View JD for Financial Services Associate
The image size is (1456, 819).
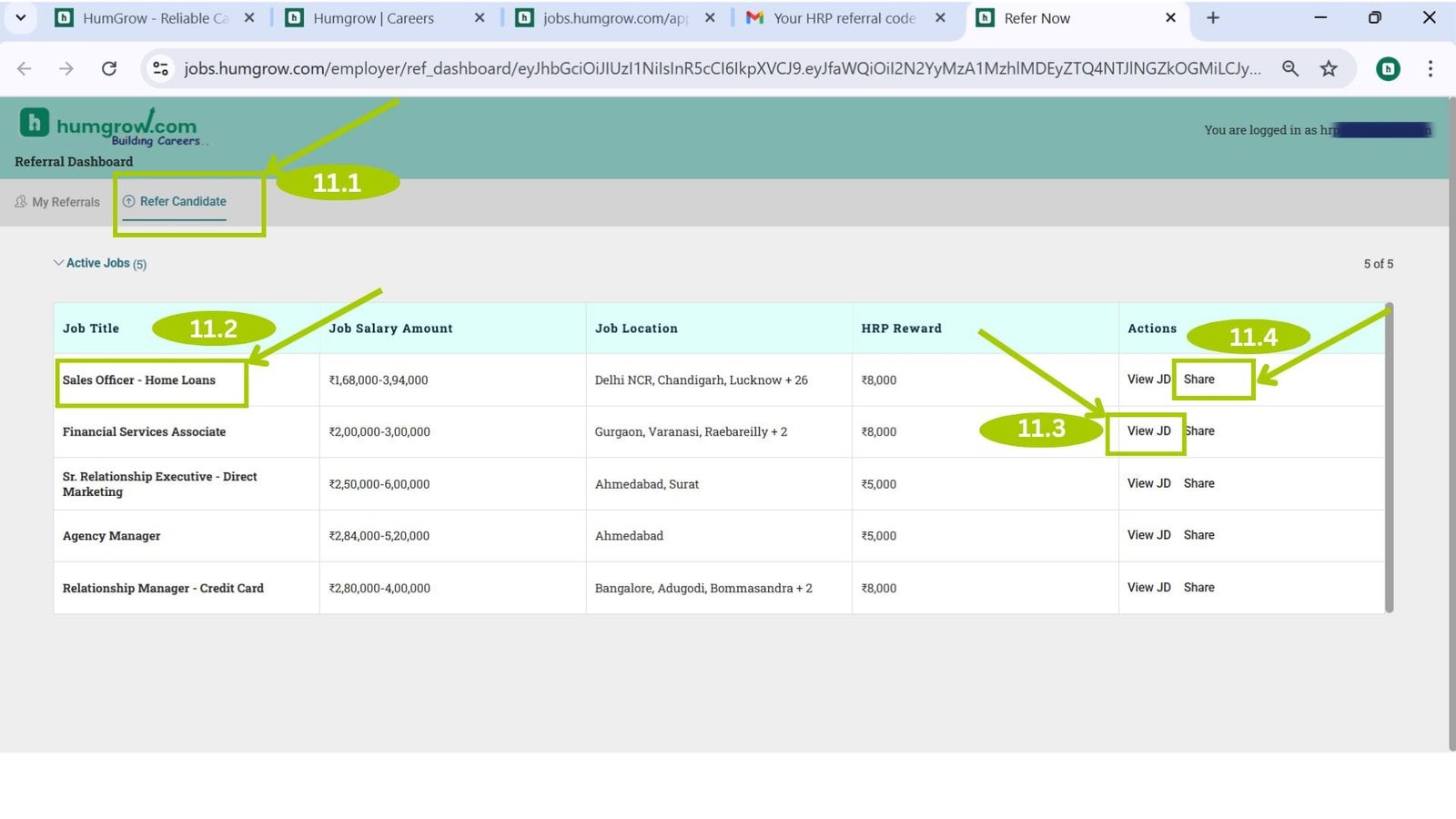pos(1148,431)
